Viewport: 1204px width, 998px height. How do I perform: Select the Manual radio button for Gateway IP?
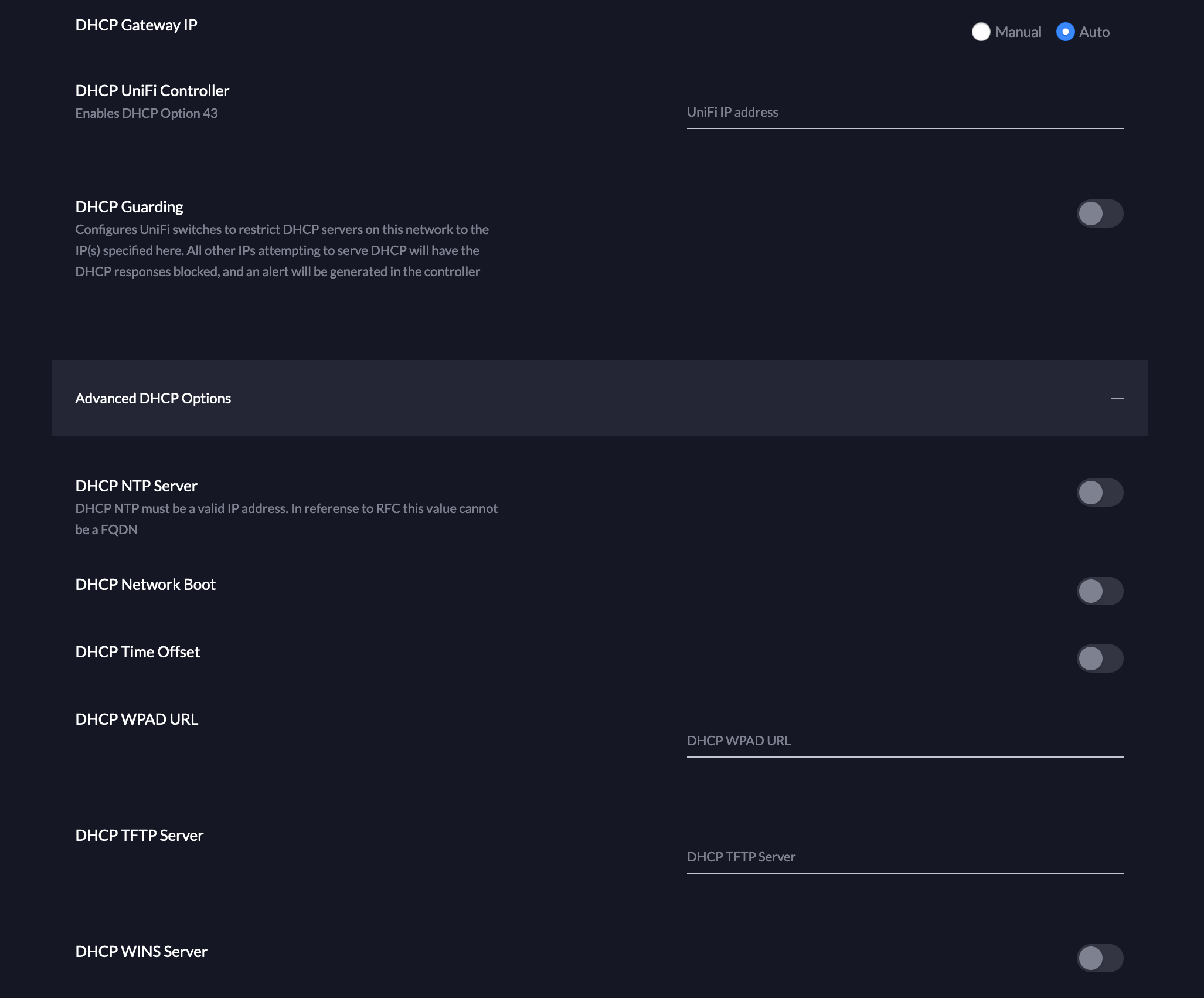(x=981, y=32)
